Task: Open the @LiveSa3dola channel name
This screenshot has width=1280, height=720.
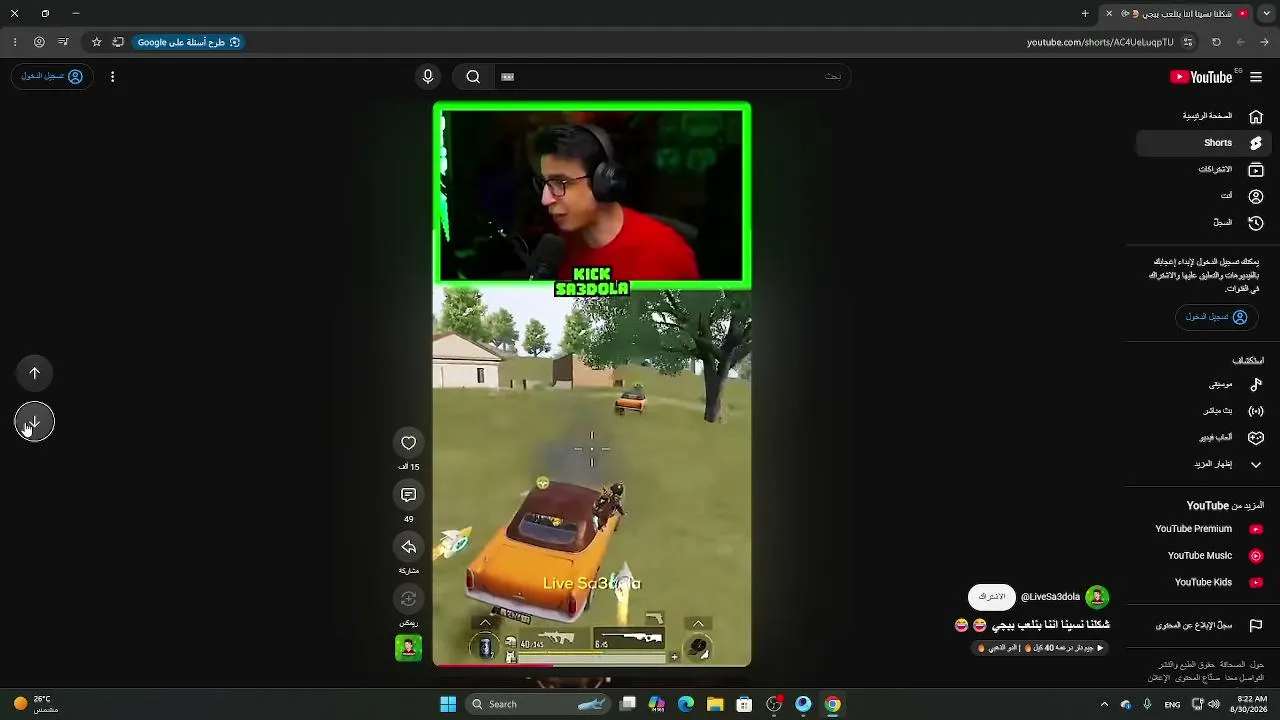Action: click(x=1050, y=597)
